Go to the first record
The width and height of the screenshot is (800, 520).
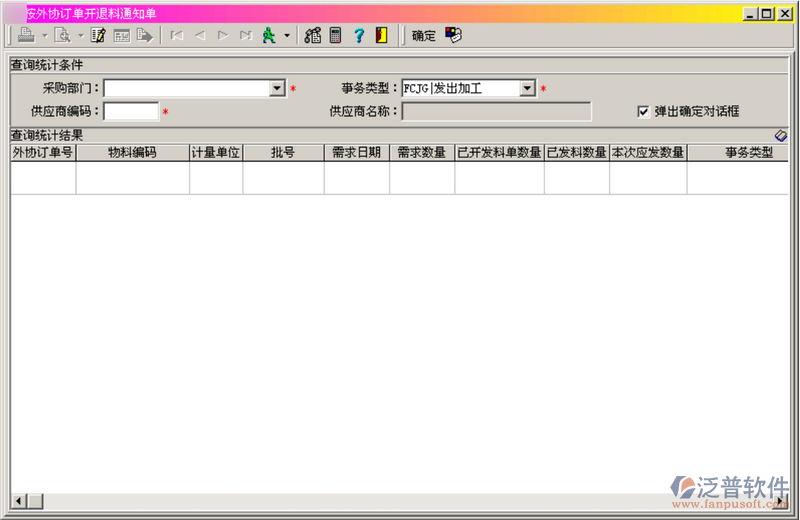[177, 35]
